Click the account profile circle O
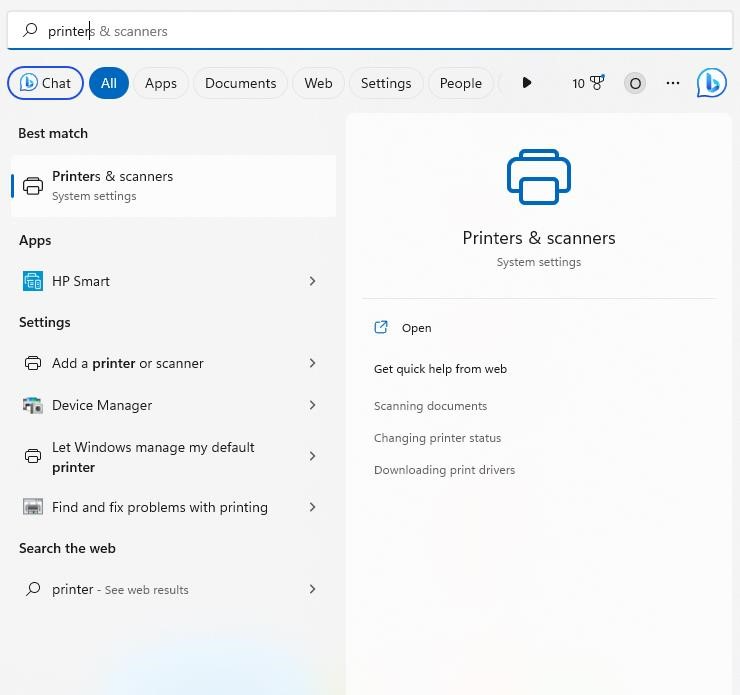The height and width of the screenshot is (695, 740). click(635, 84)
